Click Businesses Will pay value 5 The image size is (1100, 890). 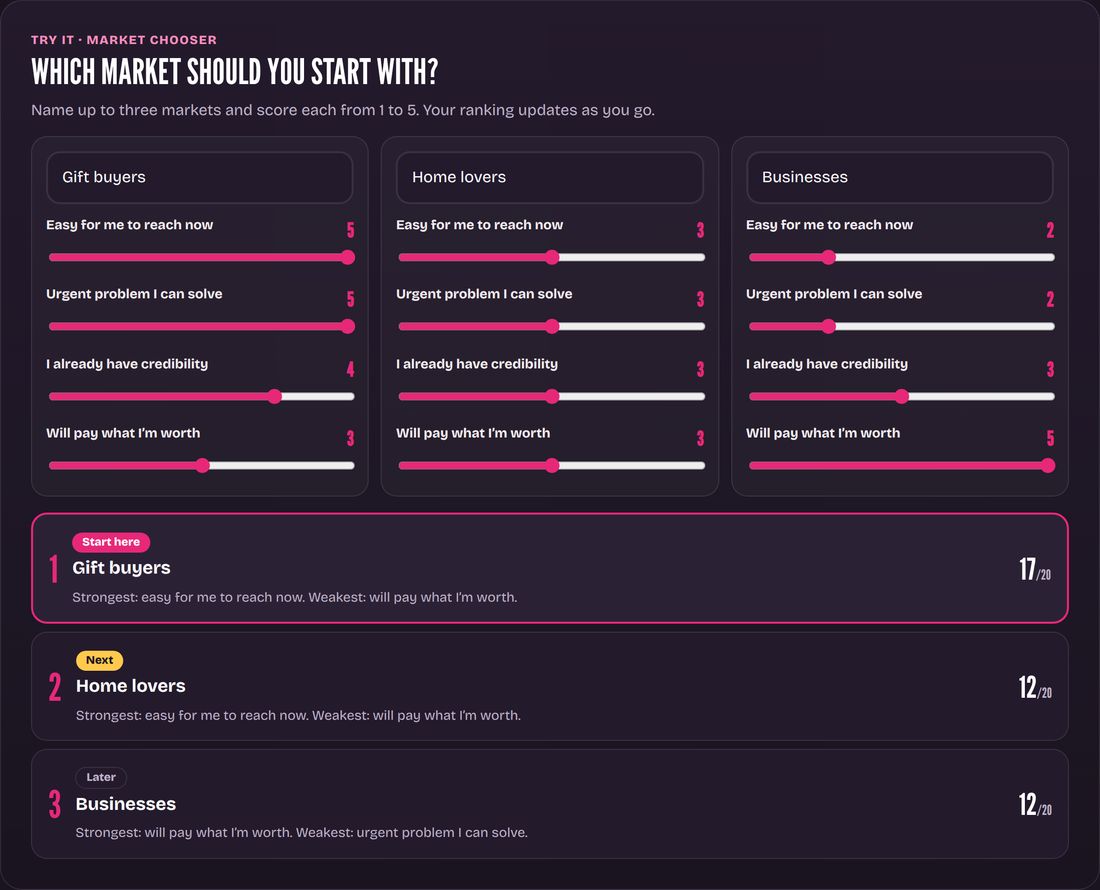1050,438
